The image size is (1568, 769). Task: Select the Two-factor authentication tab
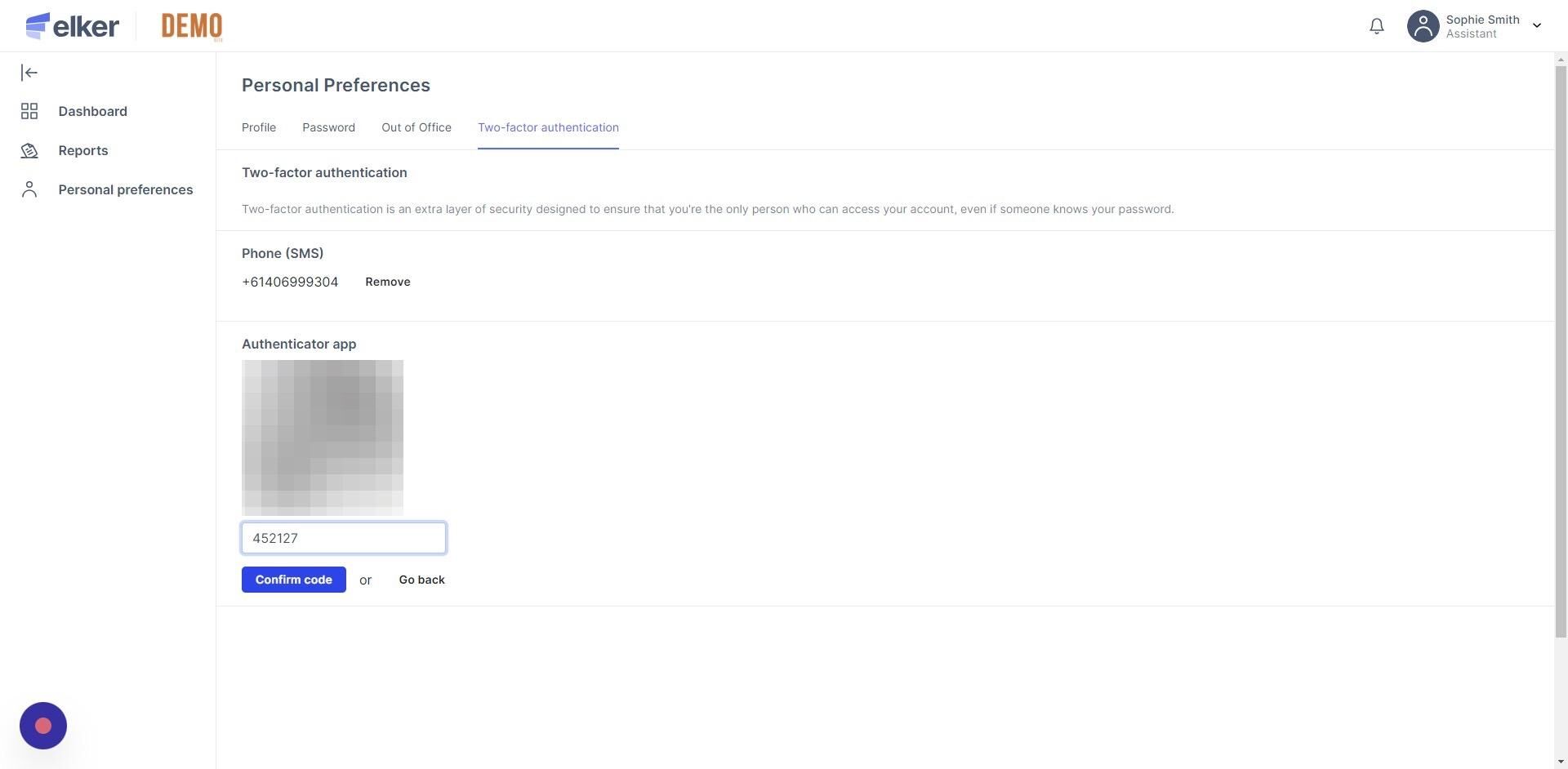click(548, 127)
